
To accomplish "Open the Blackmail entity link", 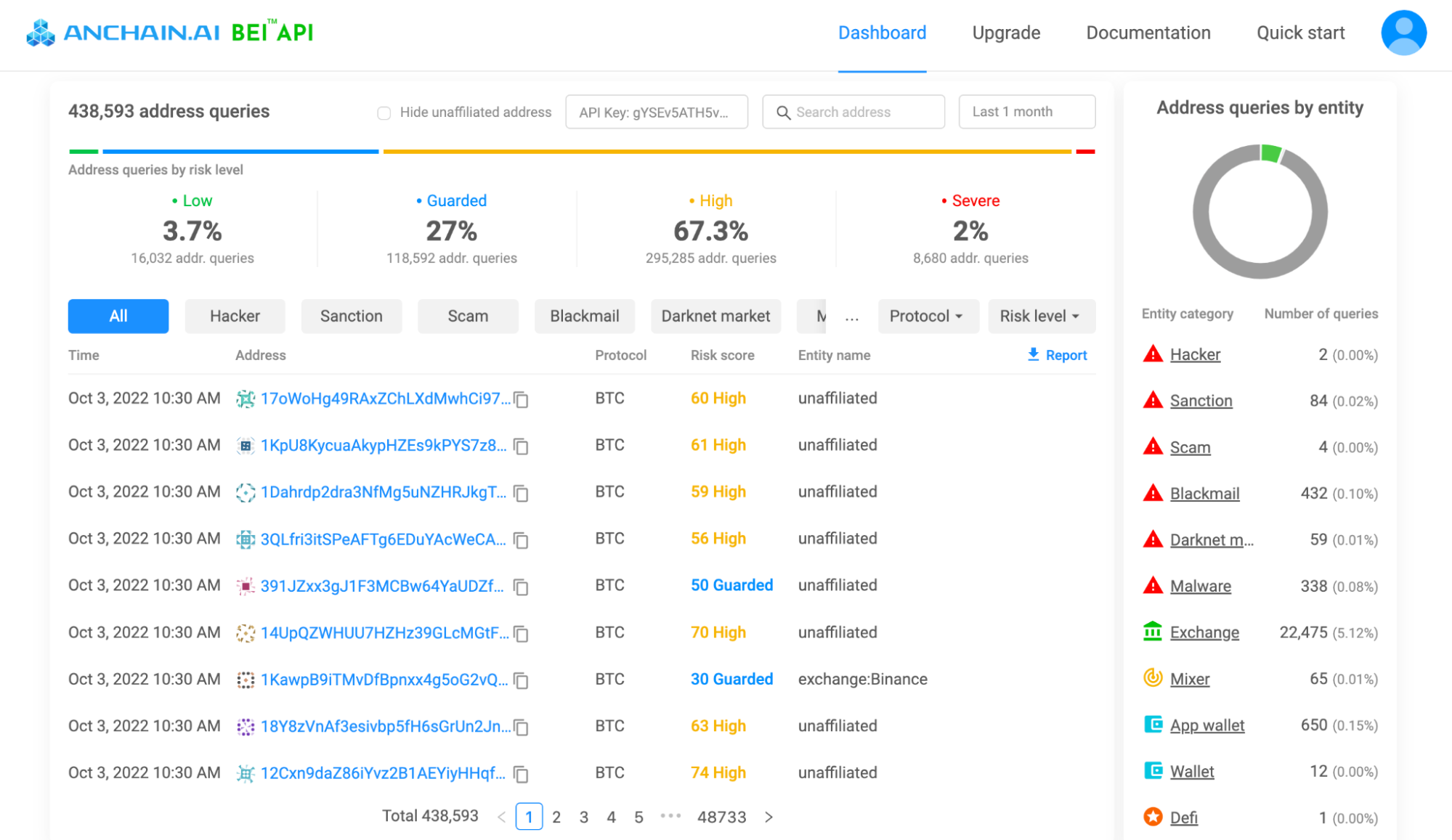I will [1204, 493].
